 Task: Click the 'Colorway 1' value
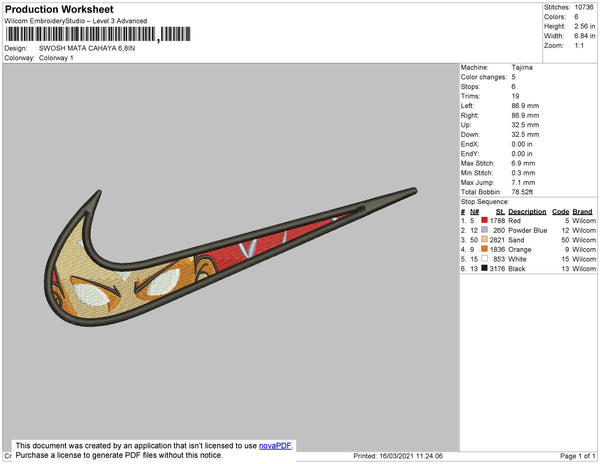tap(56, 58)
